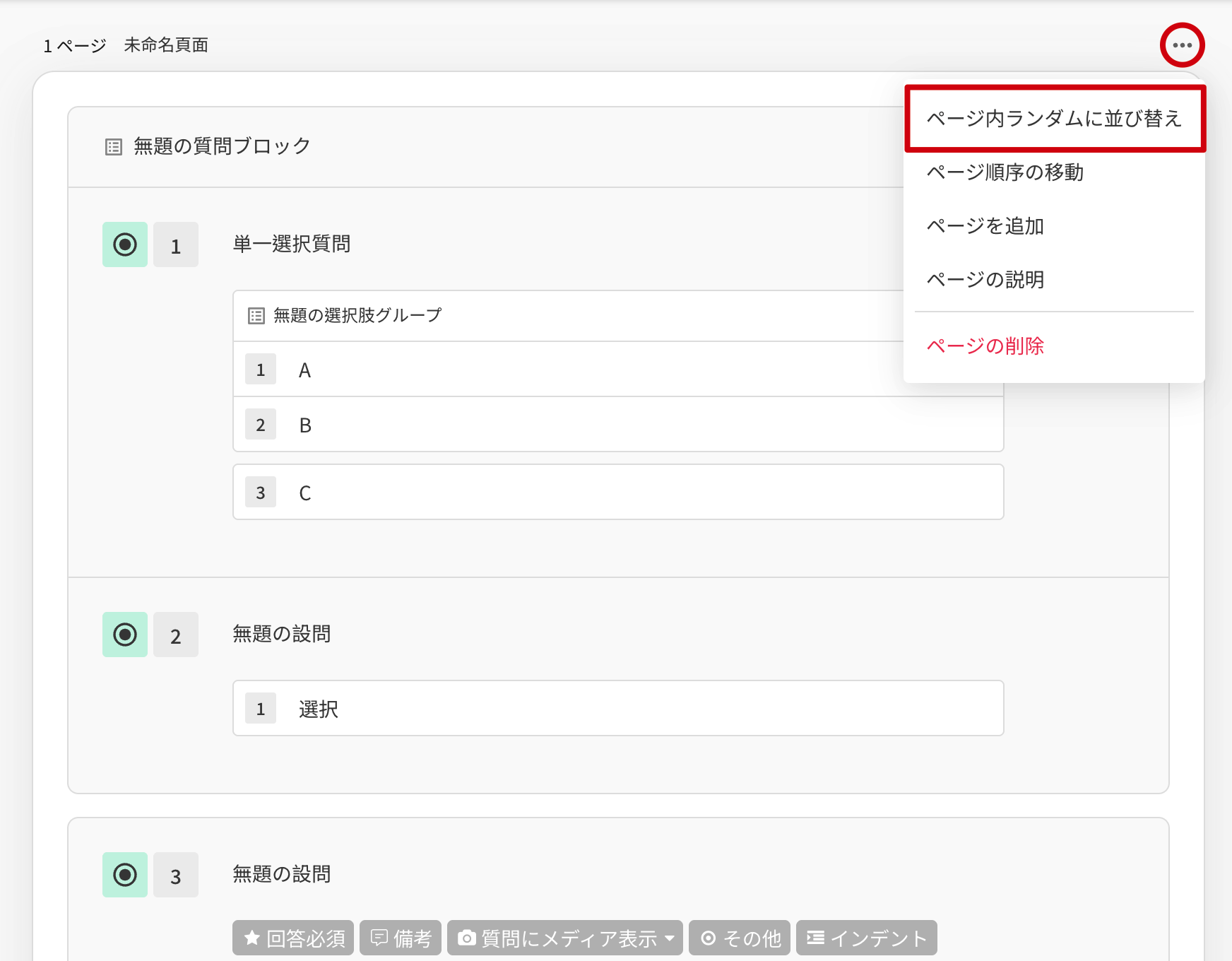Toggle the 備考 remarks button
Viewport: 1232px width, 961px height.
pyautogui.click(x=401, y=938)
